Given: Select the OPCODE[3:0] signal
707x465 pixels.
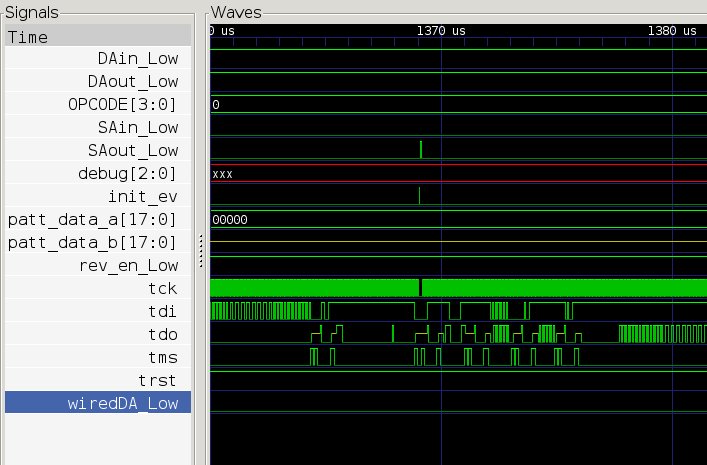Looking at the screenshot, I should click(x=98, y=105).
